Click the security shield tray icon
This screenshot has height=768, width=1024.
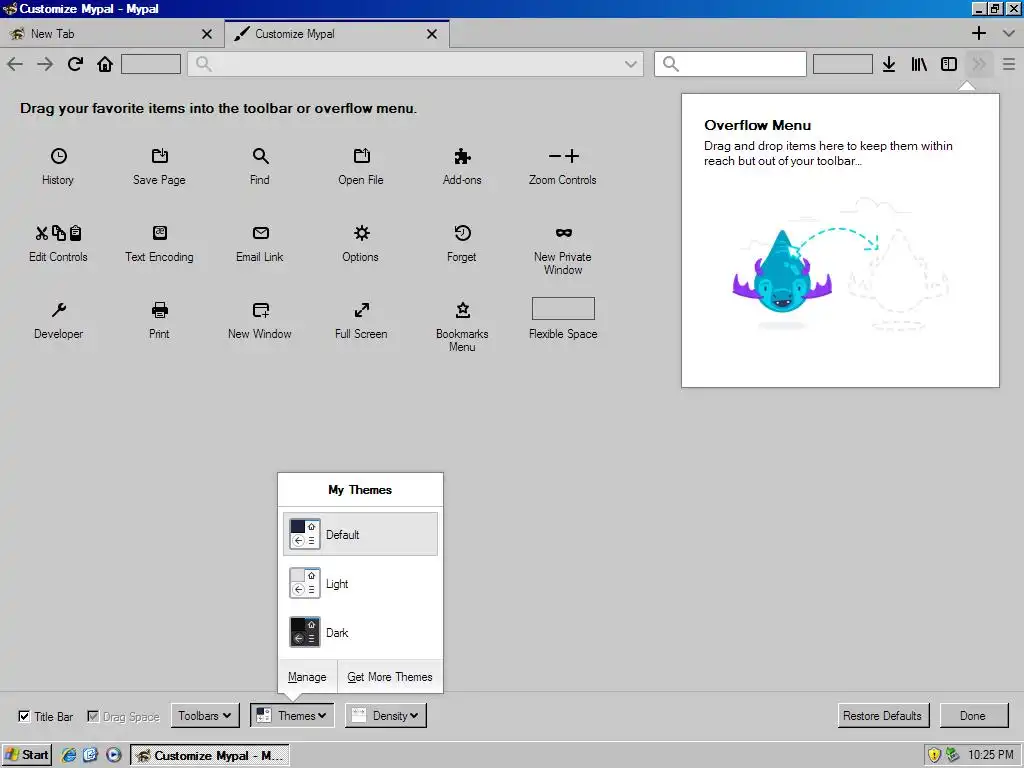(x=935, y=755)
